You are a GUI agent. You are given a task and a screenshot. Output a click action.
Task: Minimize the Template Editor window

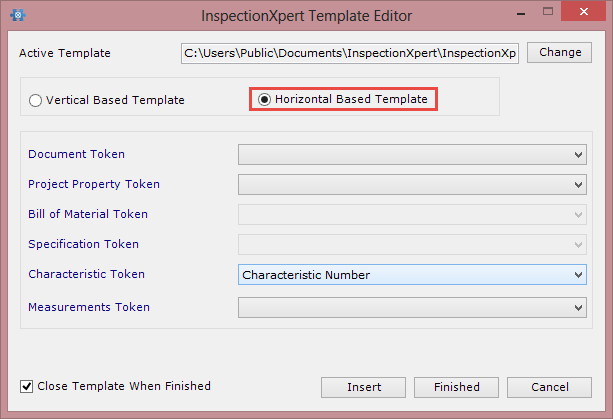[520, 13]
